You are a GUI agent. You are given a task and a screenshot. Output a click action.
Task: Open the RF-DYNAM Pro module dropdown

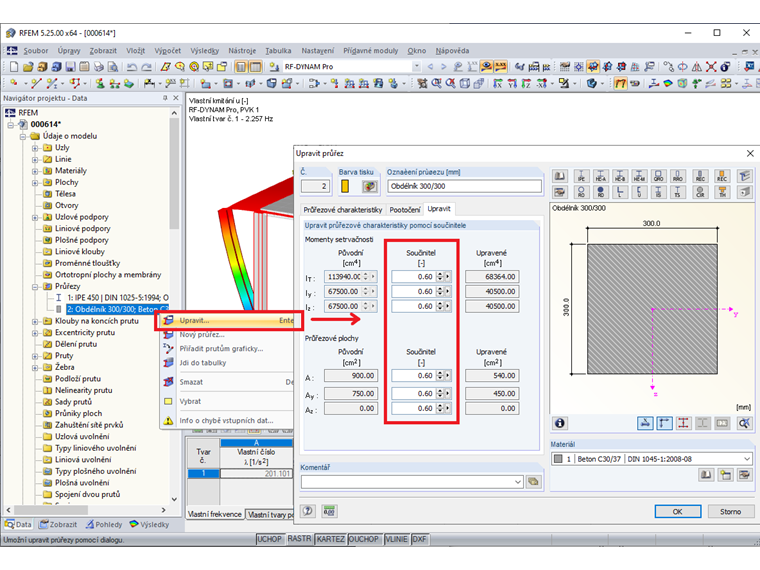[416, 67]
